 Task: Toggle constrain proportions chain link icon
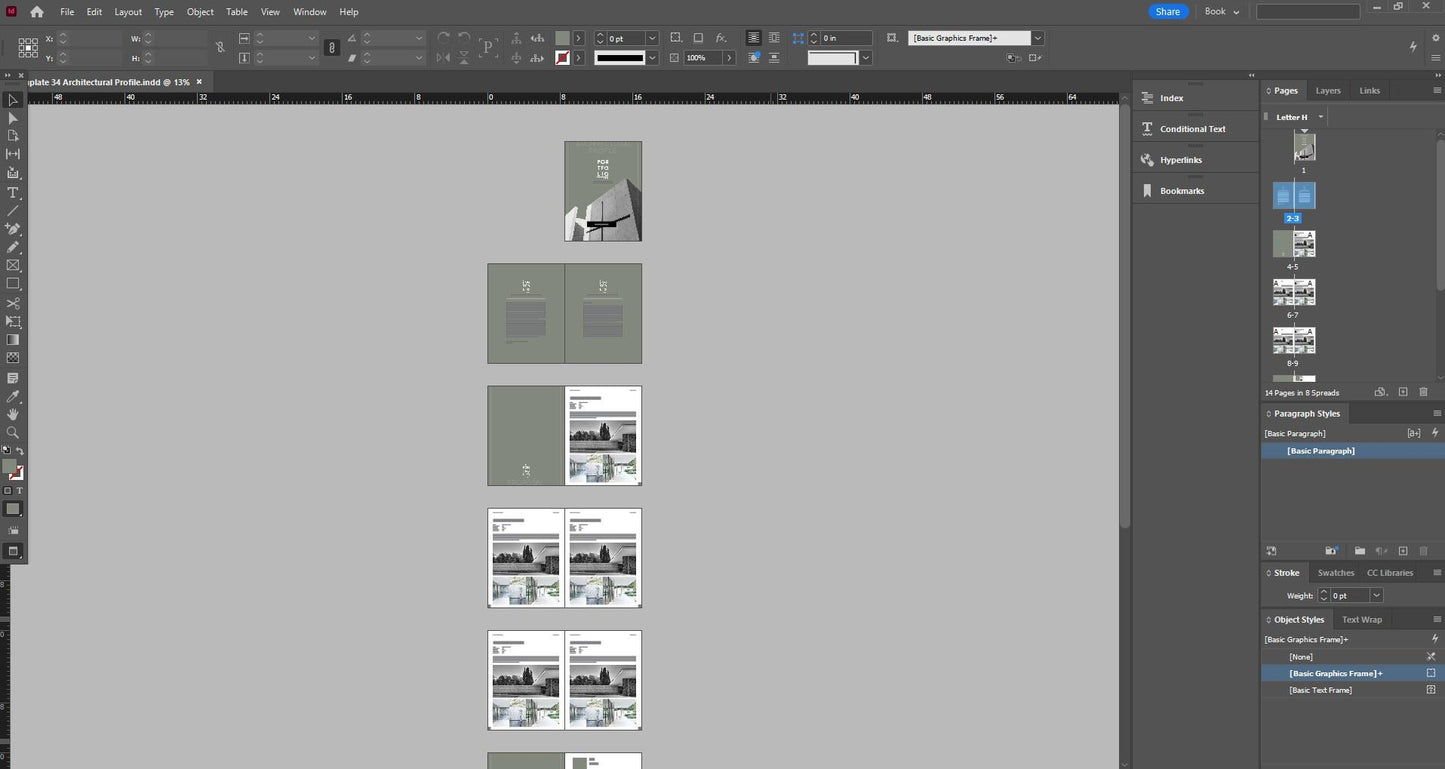tap(220, 47)
